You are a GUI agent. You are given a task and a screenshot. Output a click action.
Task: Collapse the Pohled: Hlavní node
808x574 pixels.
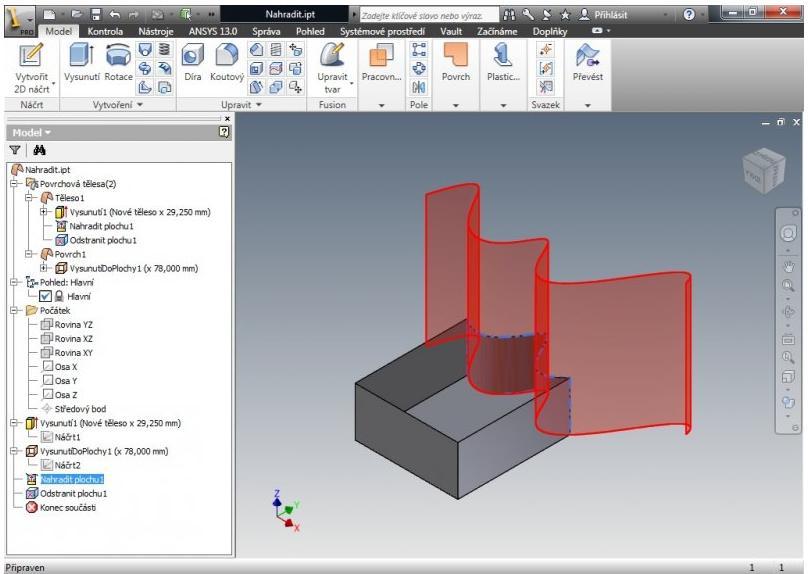[x=15, y=282]
